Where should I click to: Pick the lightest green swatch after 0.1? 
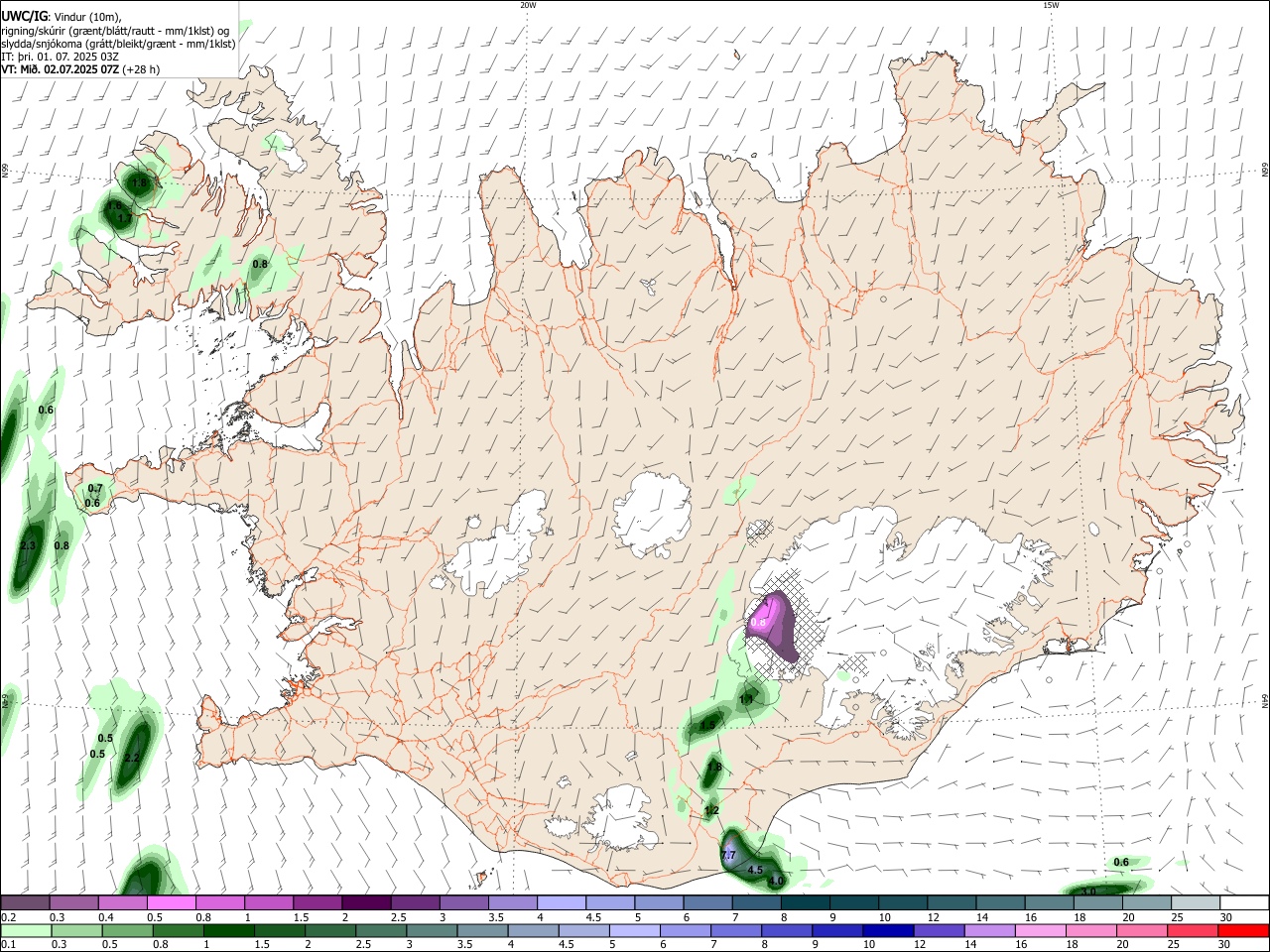[x=26, y=930]
